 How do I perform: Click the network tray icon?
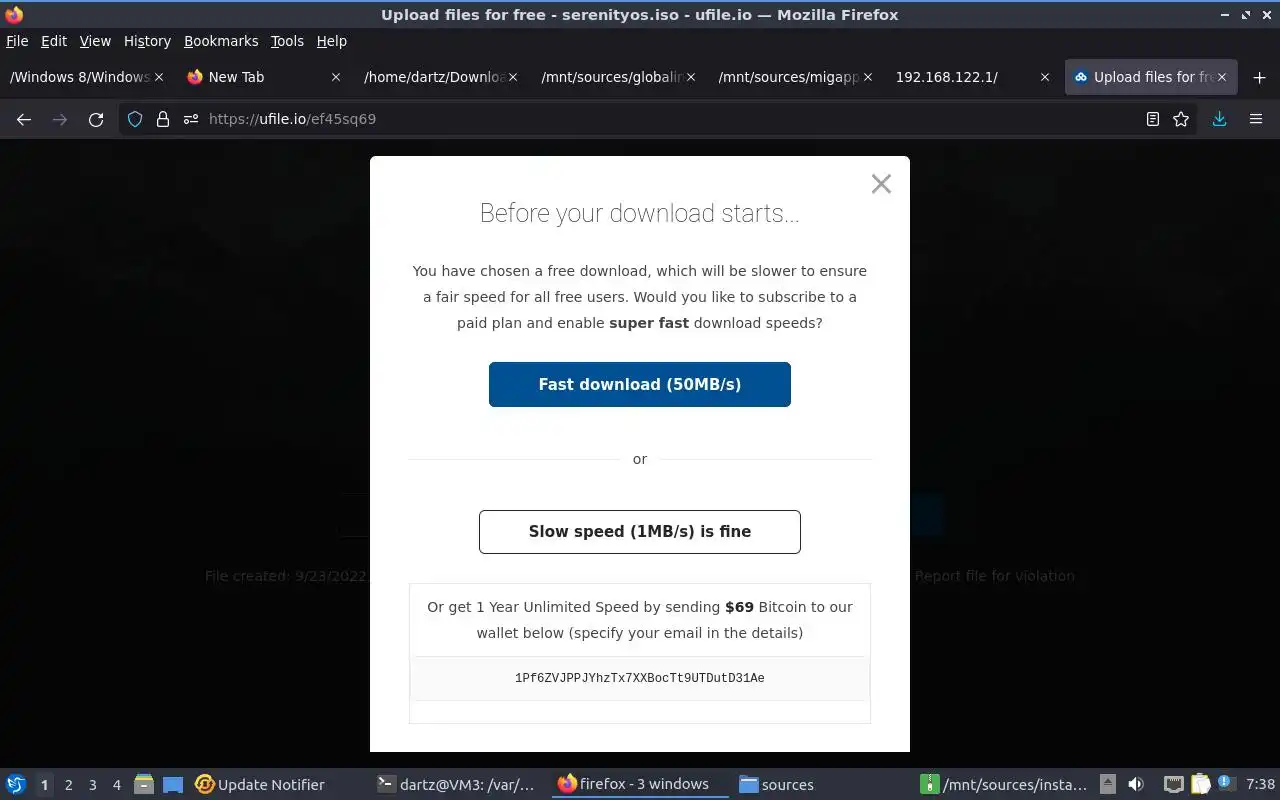point(1174,785)
